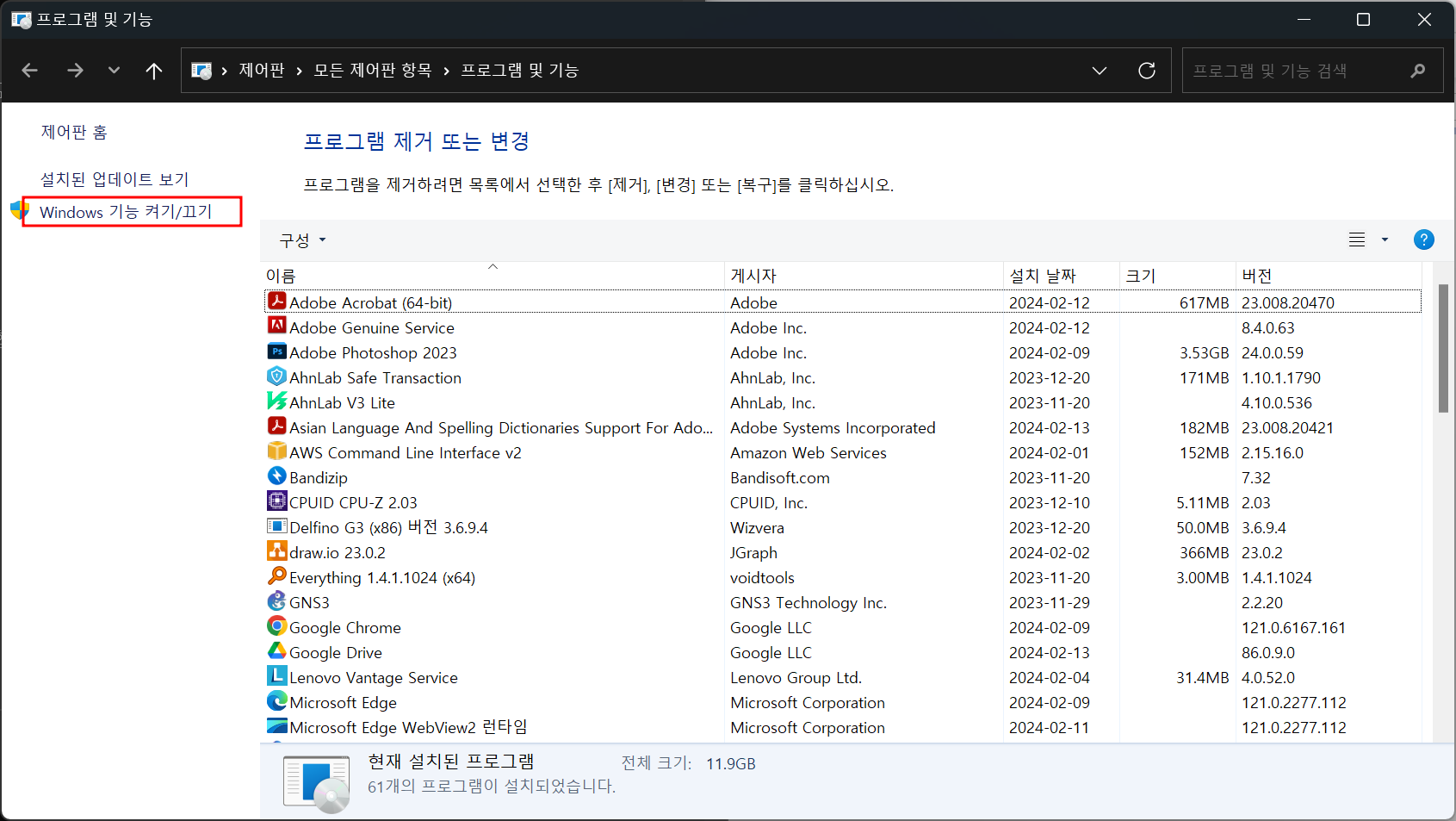1456x821 pixels.
Task: Sort by the 게시자 column header
Action: [864, 276]
